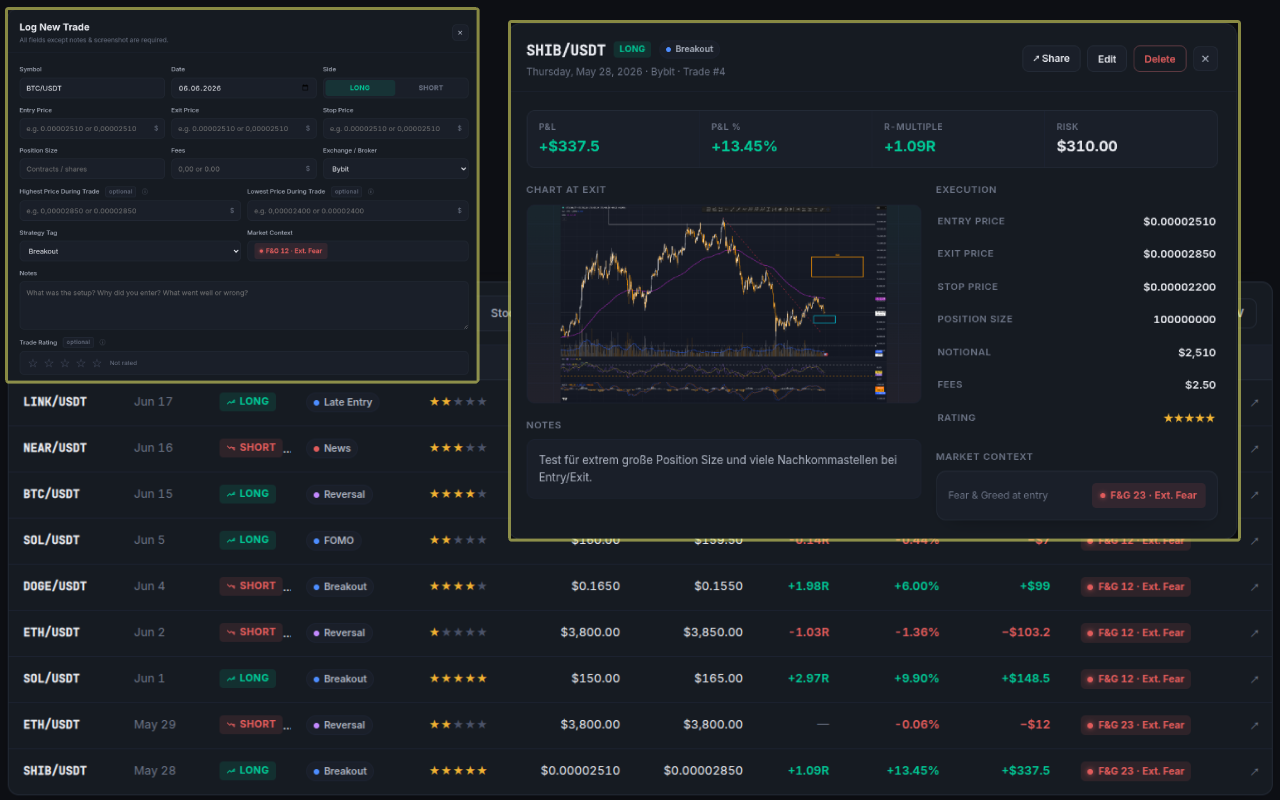1280x800 pixels.
Task: Click info icon beside Lowest Price During Trade
Action: pos(371,191)
